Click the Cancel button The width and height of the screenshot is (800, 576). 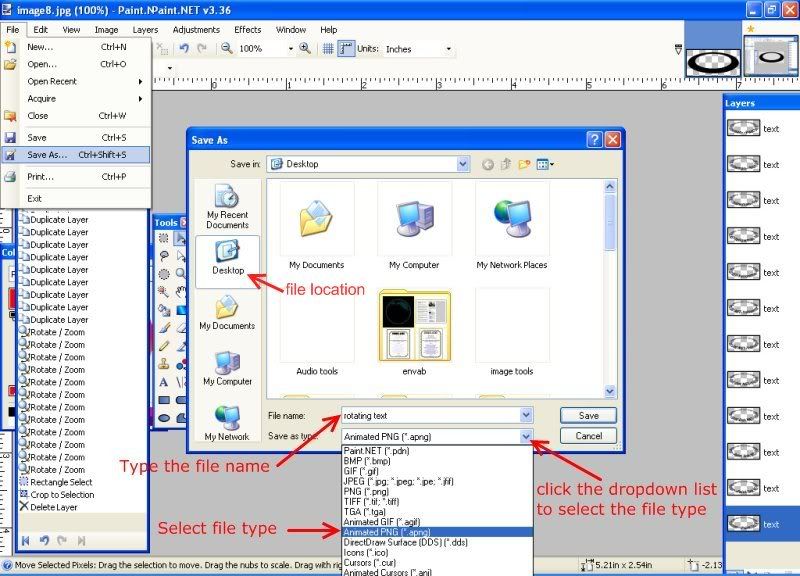[x=587, y=435]
